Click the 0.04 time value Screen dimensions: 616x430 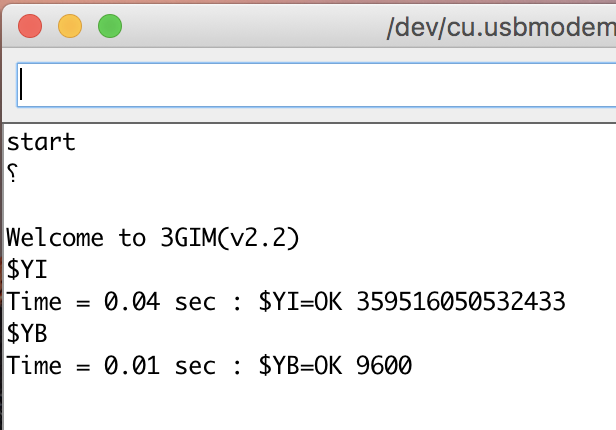[x=132, y=302]
